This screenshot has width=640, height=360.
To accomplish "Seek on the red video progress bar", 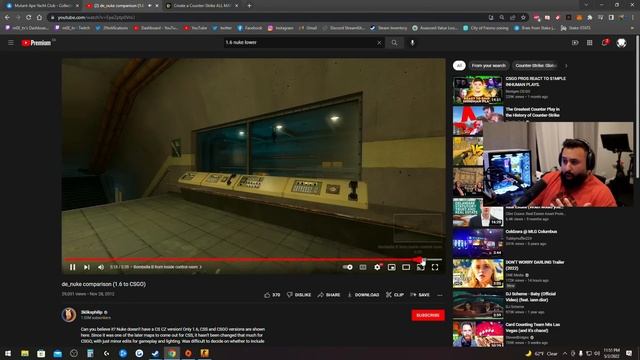I will coord(253,259).
